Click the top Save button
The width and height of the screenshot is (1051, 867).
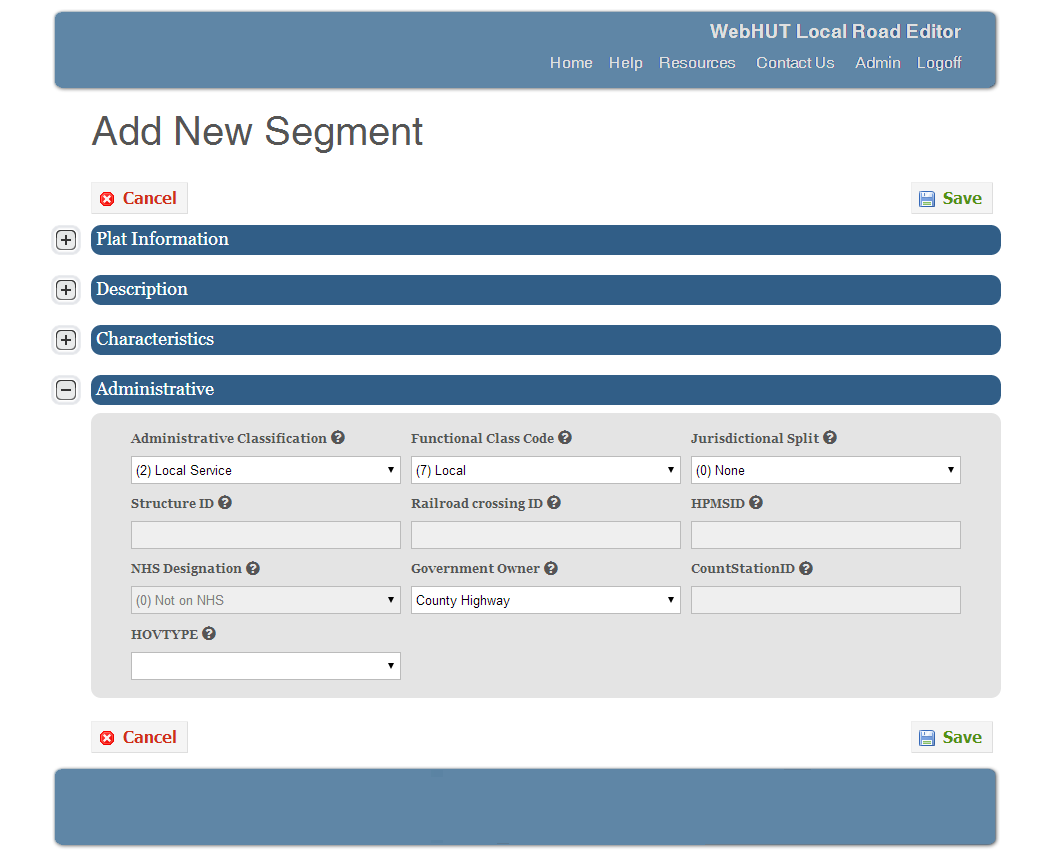click(x=952, y=198)
